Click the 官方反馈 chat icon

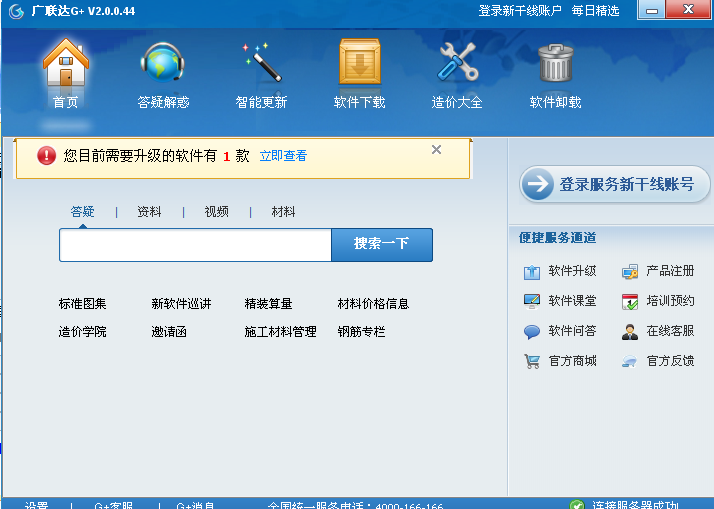(x=630, y=361)
